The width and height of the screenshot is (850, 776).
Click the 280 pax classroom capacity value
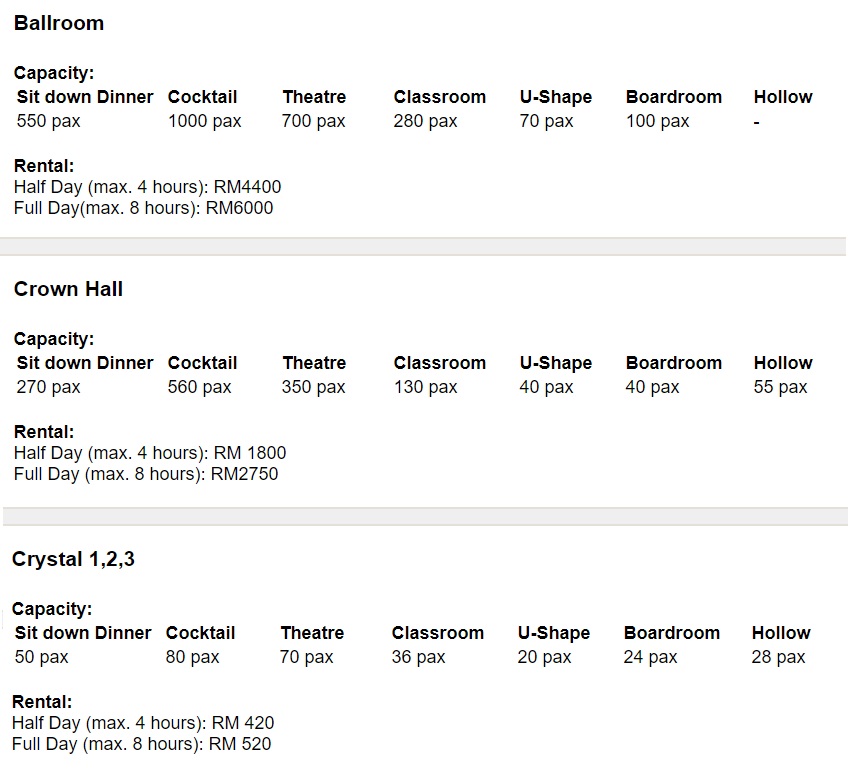coord(426,121)
